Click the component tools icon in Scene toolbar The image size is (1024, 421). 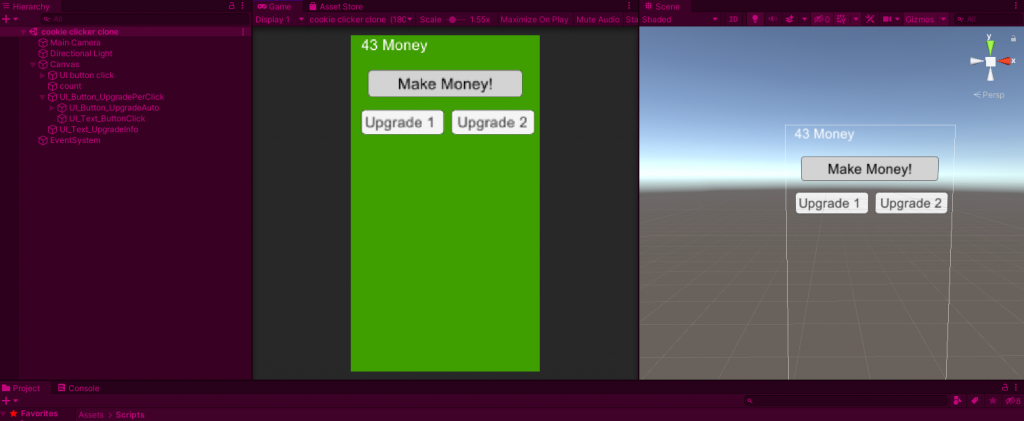tap(869, 19)
